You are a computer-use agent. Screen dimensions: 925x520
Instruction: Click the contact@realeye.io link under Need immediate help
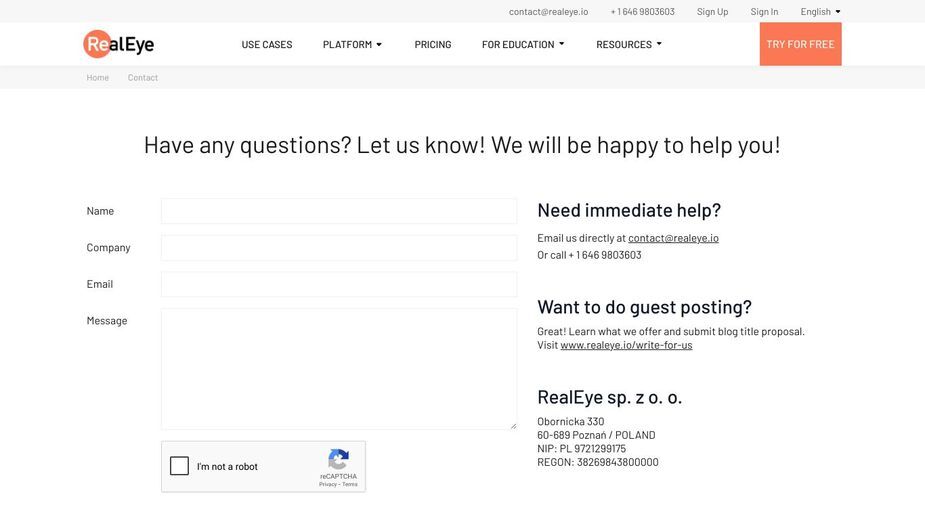click(x=673, y=238)
